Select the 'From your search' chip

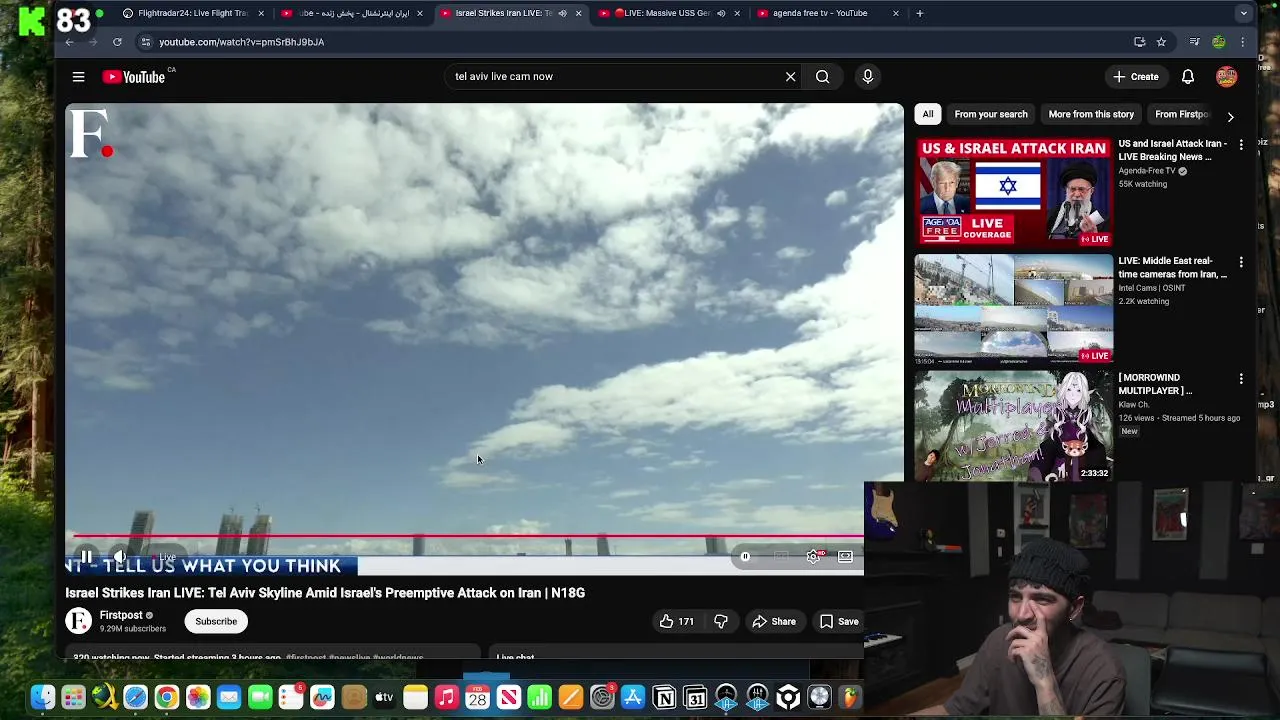tap(991, 114)
